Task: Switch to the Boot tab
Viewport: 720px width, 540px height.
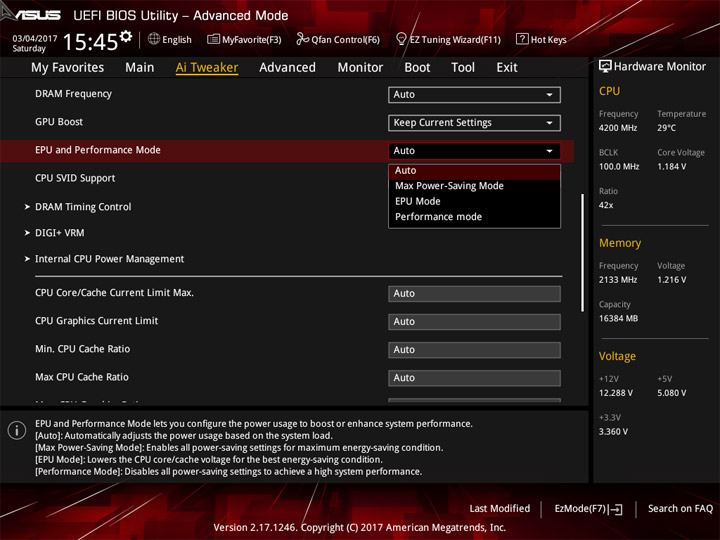Action: (417, 68)
